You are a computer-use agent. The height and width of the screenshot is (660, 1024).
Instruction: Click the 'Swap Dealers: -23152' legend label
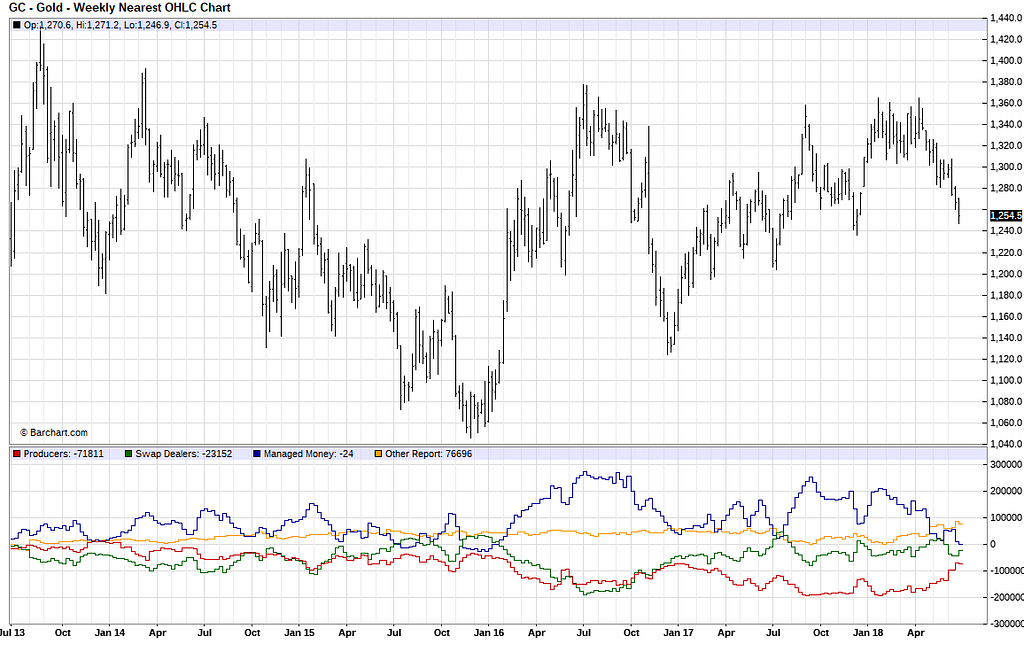184,454
